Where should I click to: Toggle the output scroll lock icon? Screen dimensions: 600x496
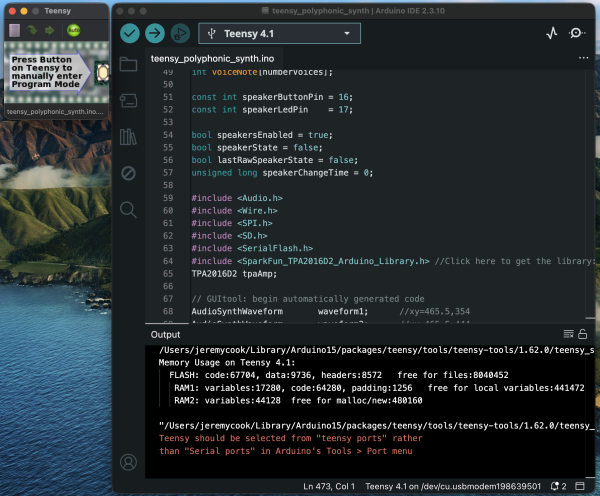582,334
